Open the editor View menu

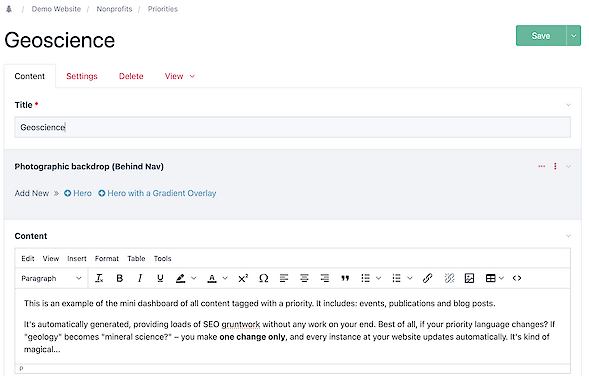pos(51,258)
